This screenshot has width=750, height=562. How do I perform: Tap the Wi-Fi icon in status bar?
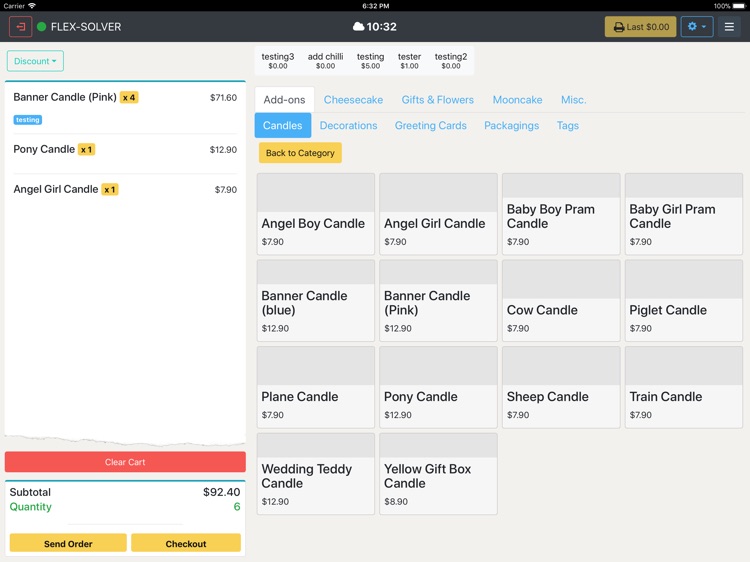(32, 6)
